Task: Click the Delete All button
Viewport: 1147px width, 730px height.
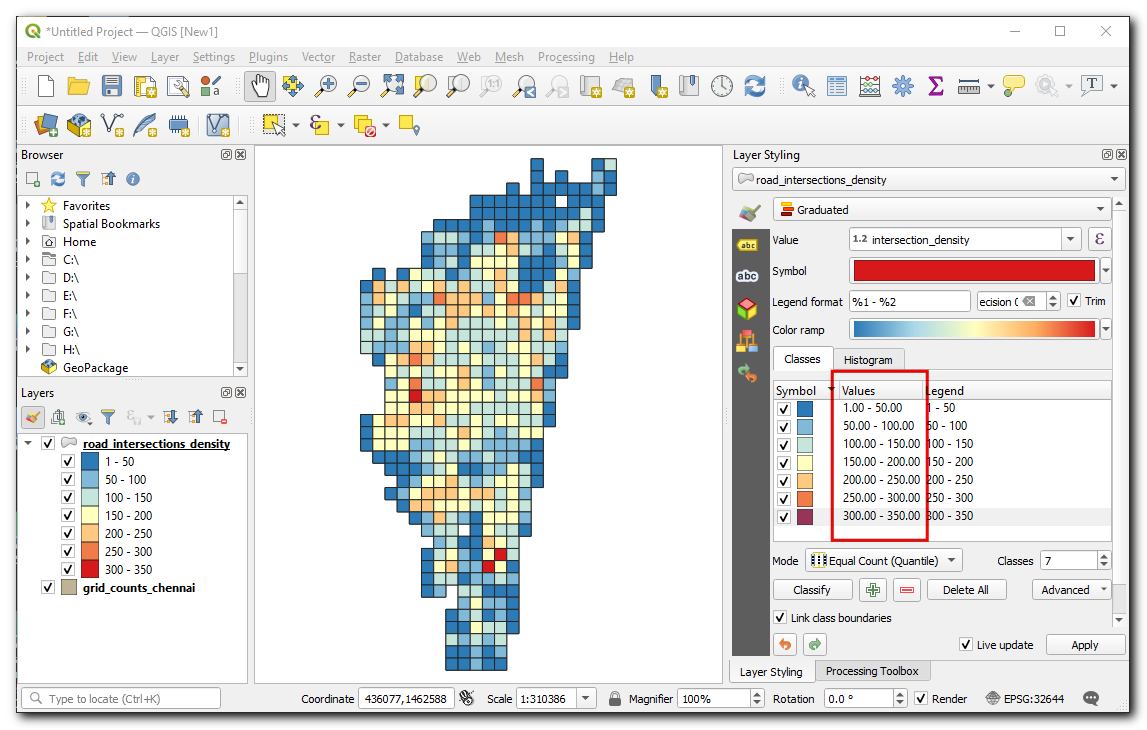Action: (x=964, y=590)
